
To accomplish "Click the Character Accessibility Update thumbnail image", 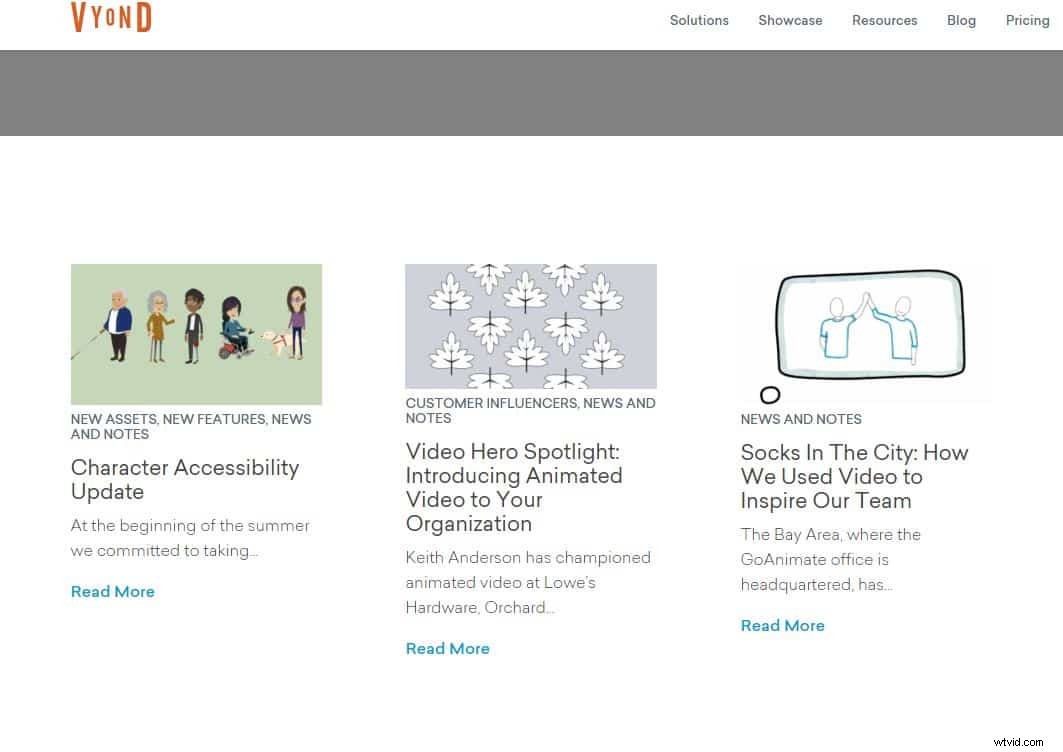I will coord(196,333).
